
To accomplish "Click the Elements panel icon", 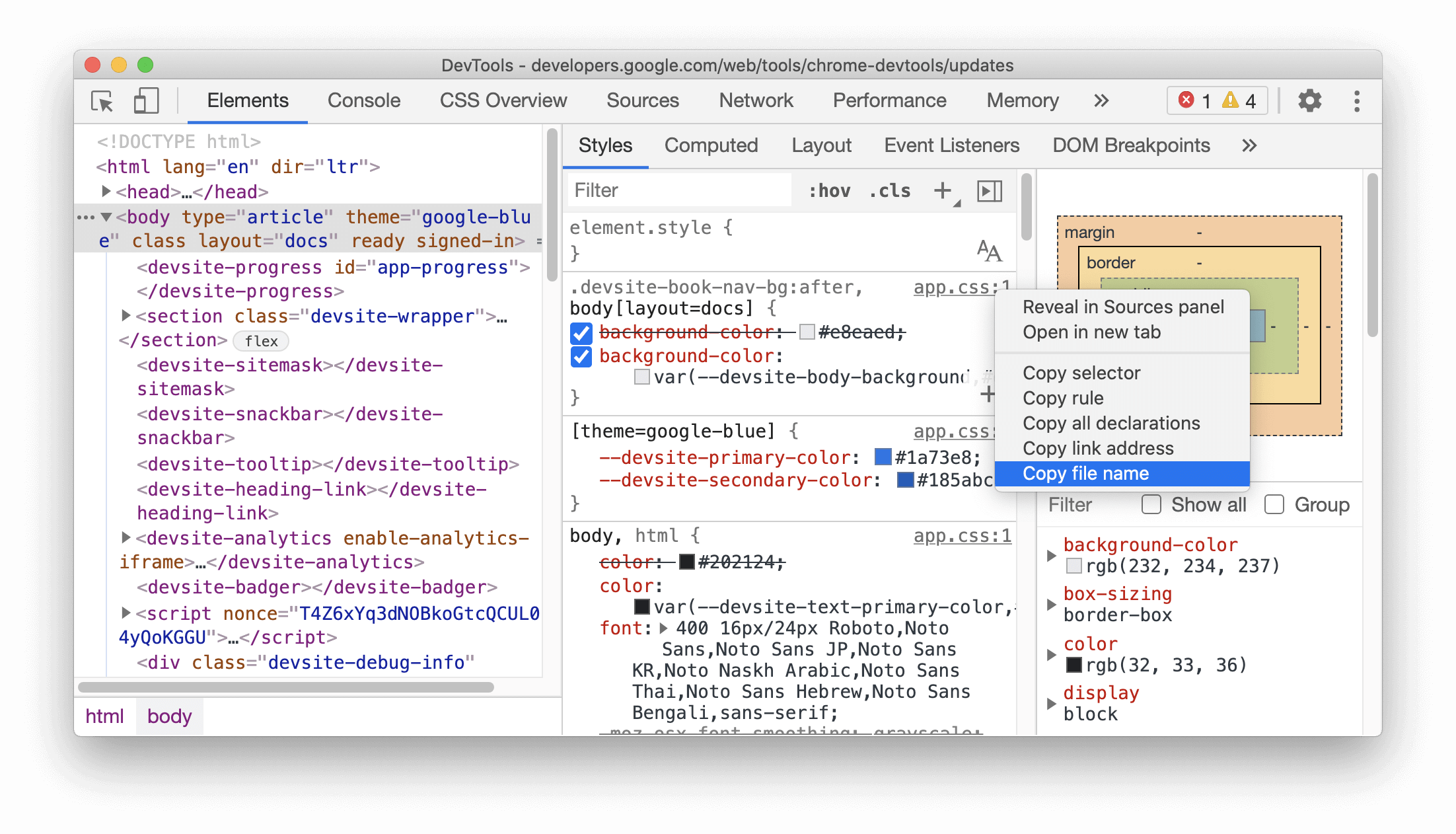I will (x=247, y=101).
